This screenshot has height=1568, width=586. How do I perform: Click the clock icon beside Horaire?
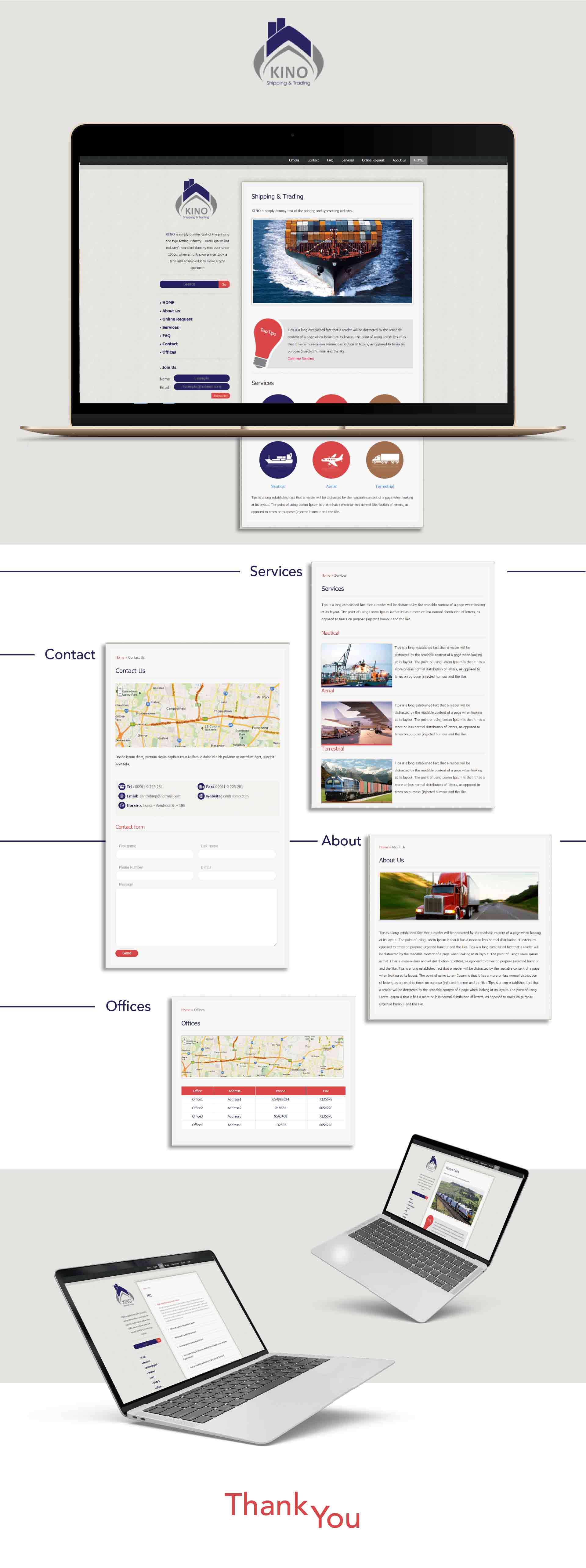coord(122,805)
